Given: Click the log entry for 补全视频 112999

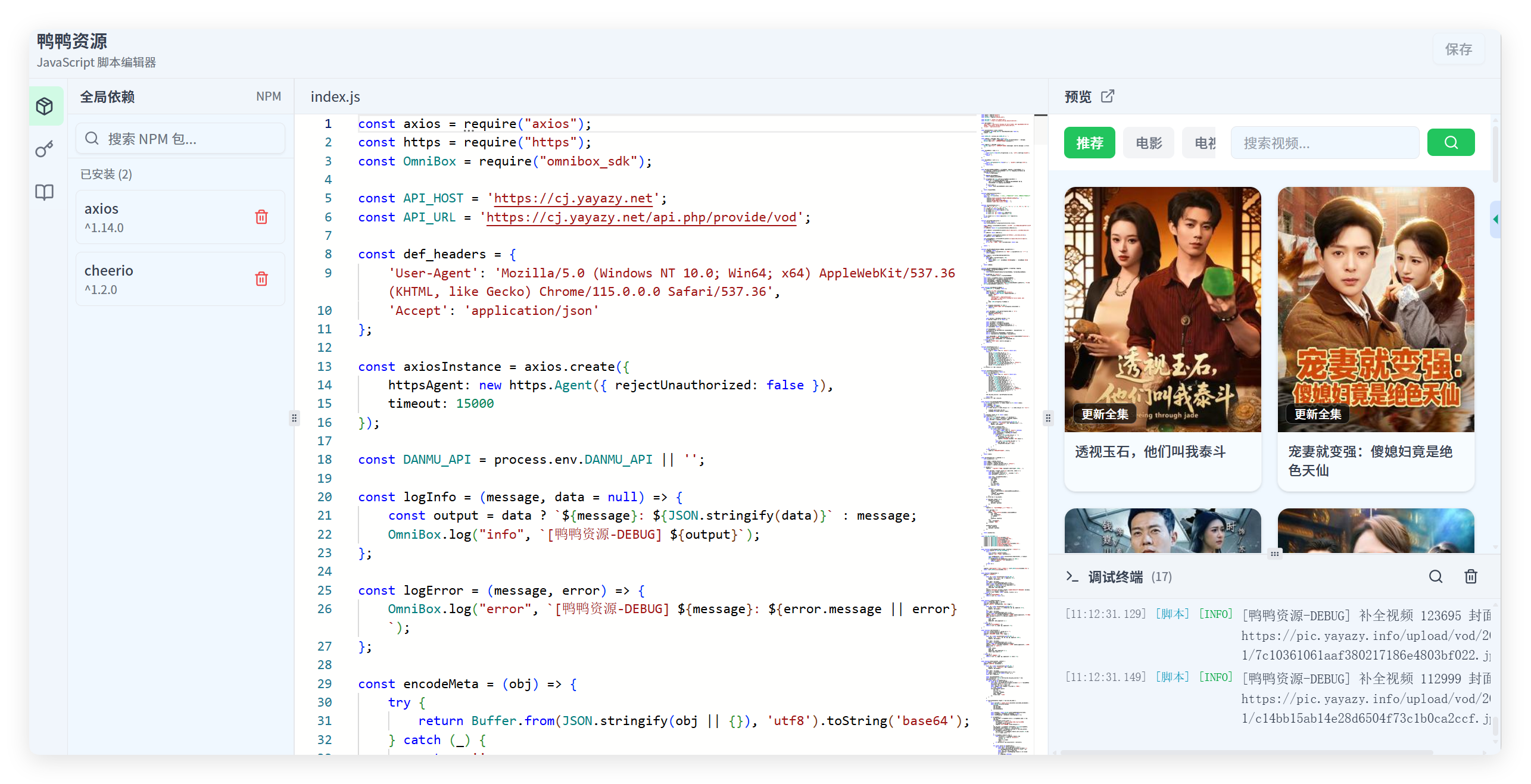Looking at the screenshot, I should pyautogui.click(x=1278, y=698).
